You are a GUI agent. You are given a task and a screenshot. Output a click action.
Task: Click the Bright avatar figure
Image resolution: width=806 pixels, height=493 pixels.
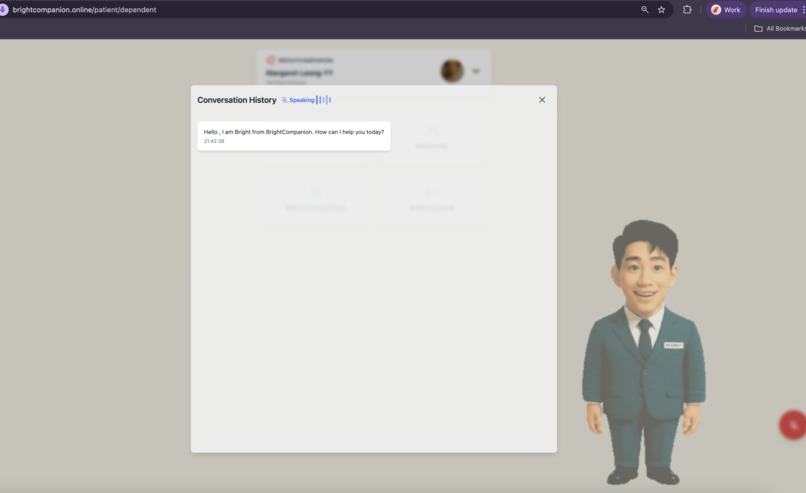coord(644,353)
